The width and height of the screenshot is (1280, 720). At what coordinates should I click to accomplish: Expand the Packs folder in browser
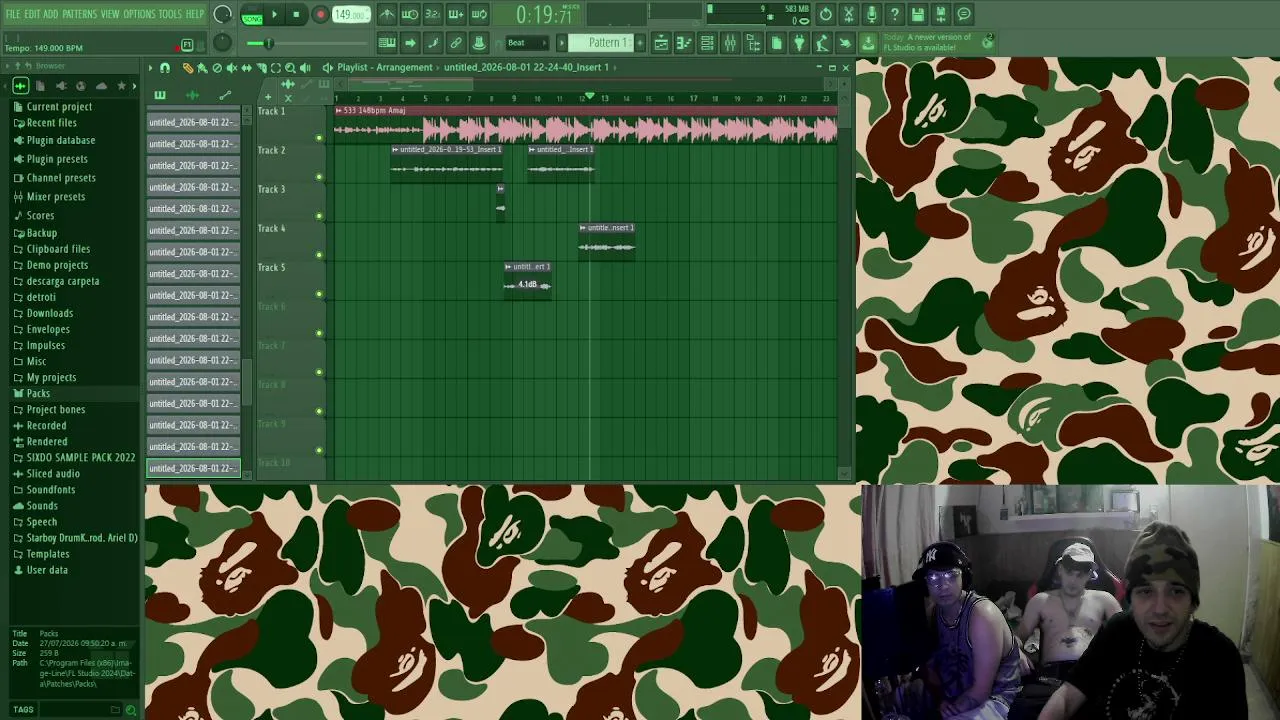[38, 393]
